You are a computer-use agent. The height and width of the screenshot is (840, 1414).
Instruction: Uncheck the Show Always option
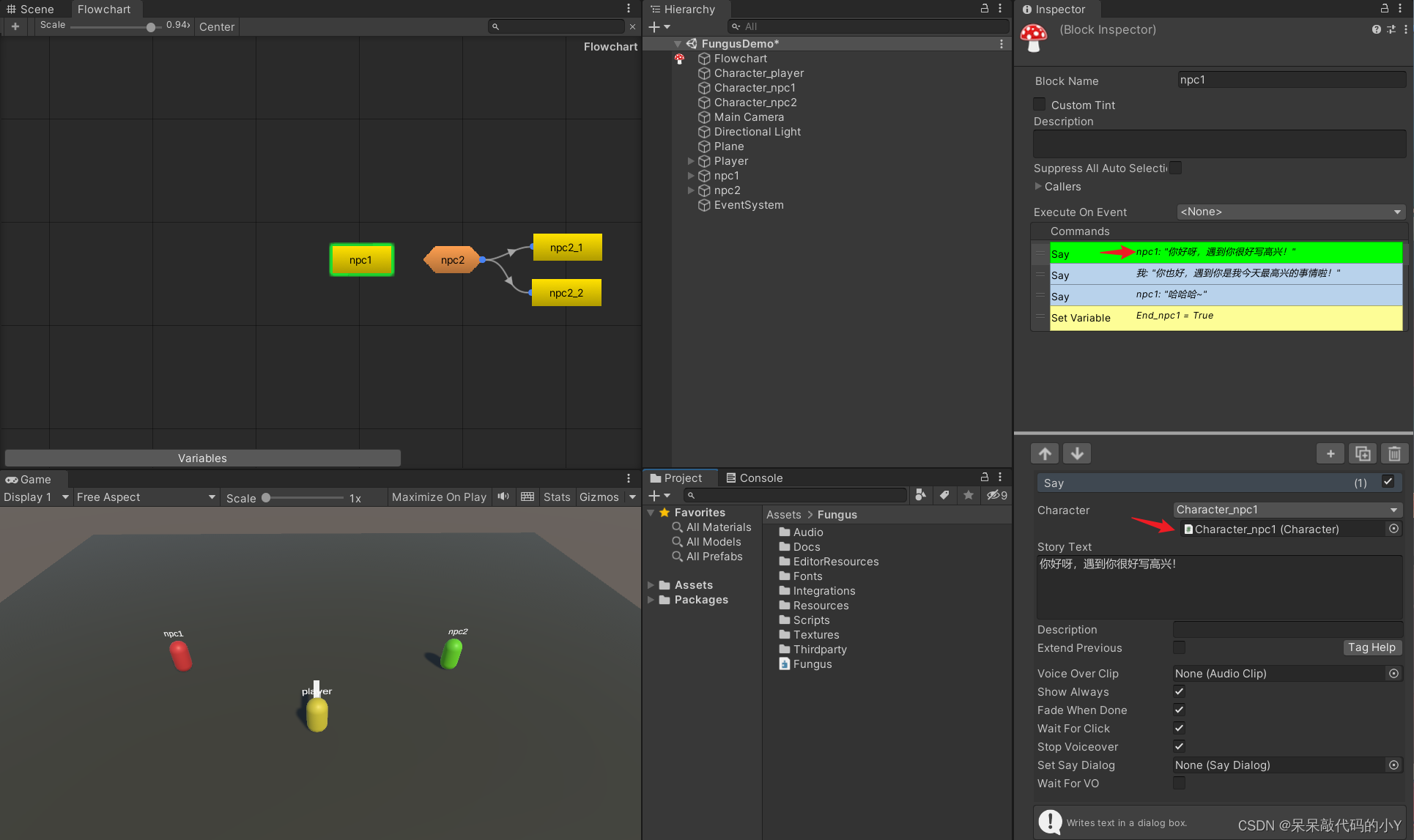1179,691
